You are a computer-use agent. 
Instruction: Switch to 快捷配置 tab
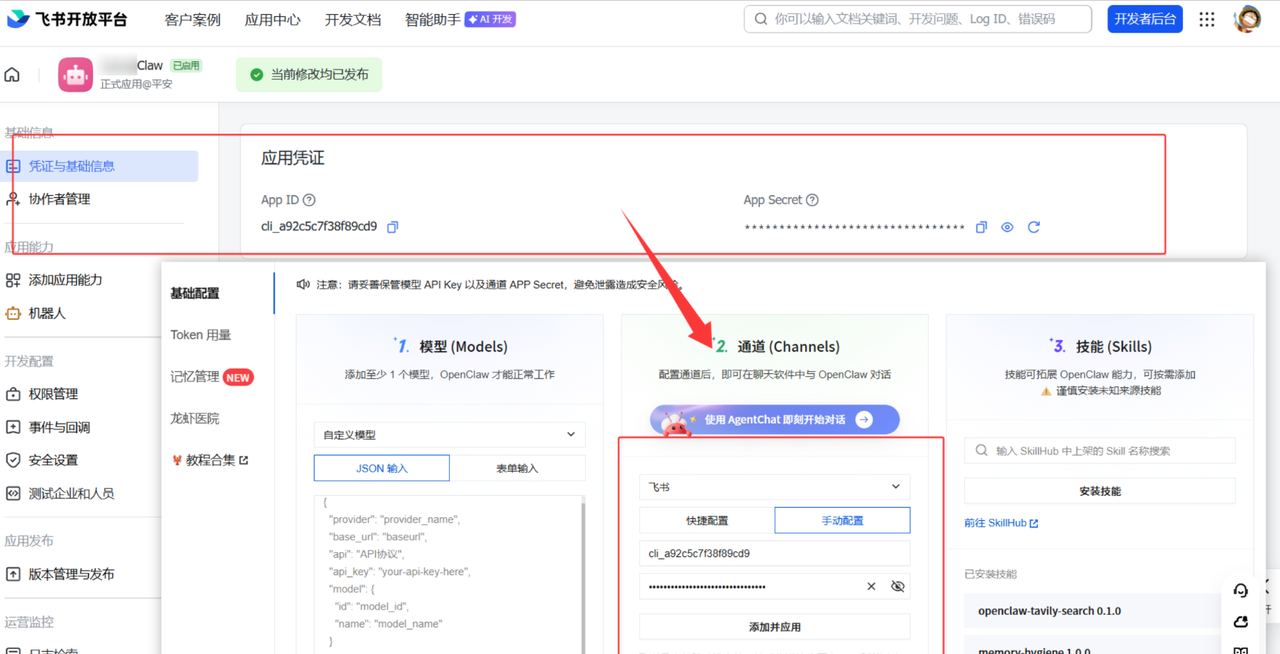click(x=707, y=520)
